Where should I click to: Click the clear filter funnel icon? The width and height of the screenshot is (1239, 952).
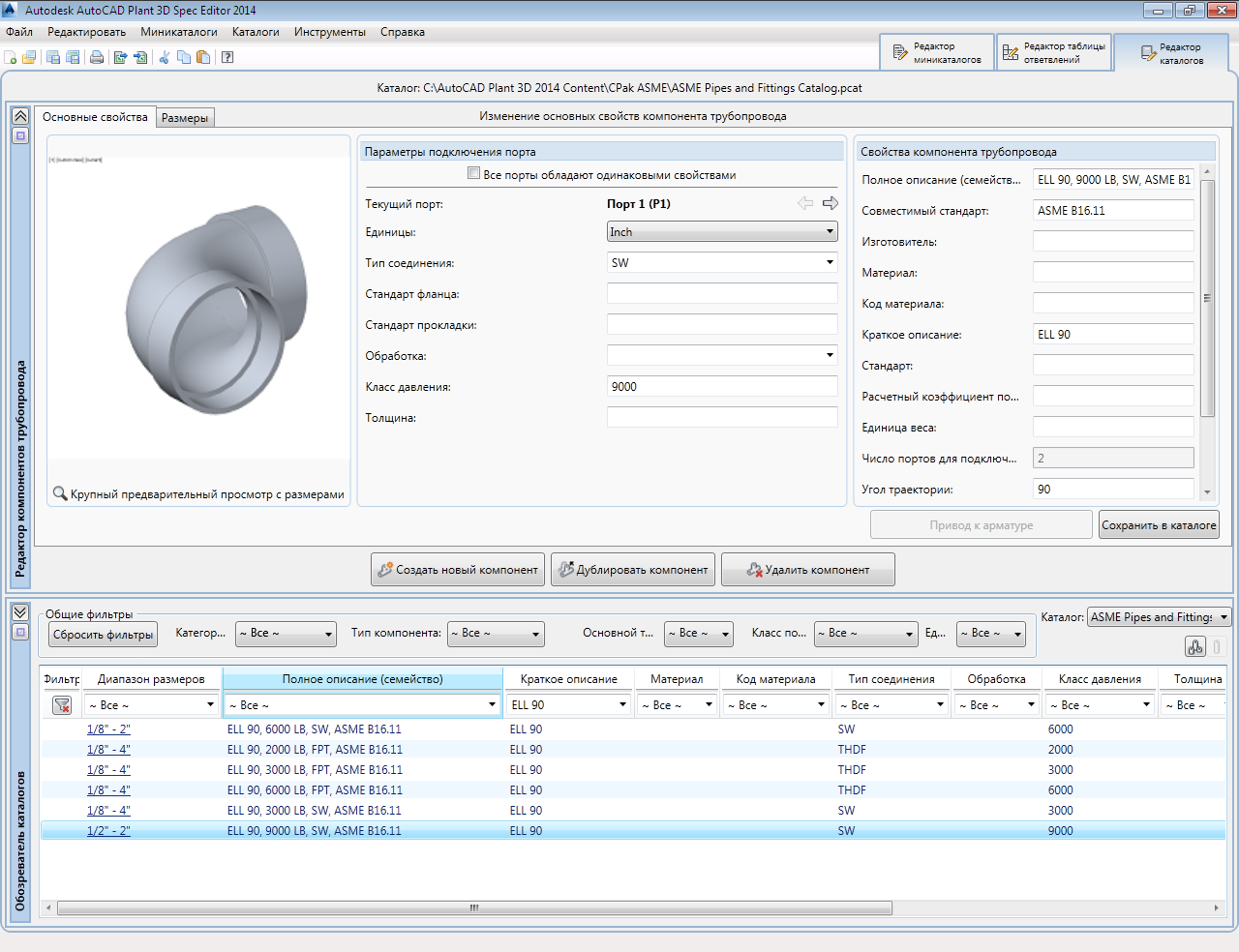coord(62,705)
